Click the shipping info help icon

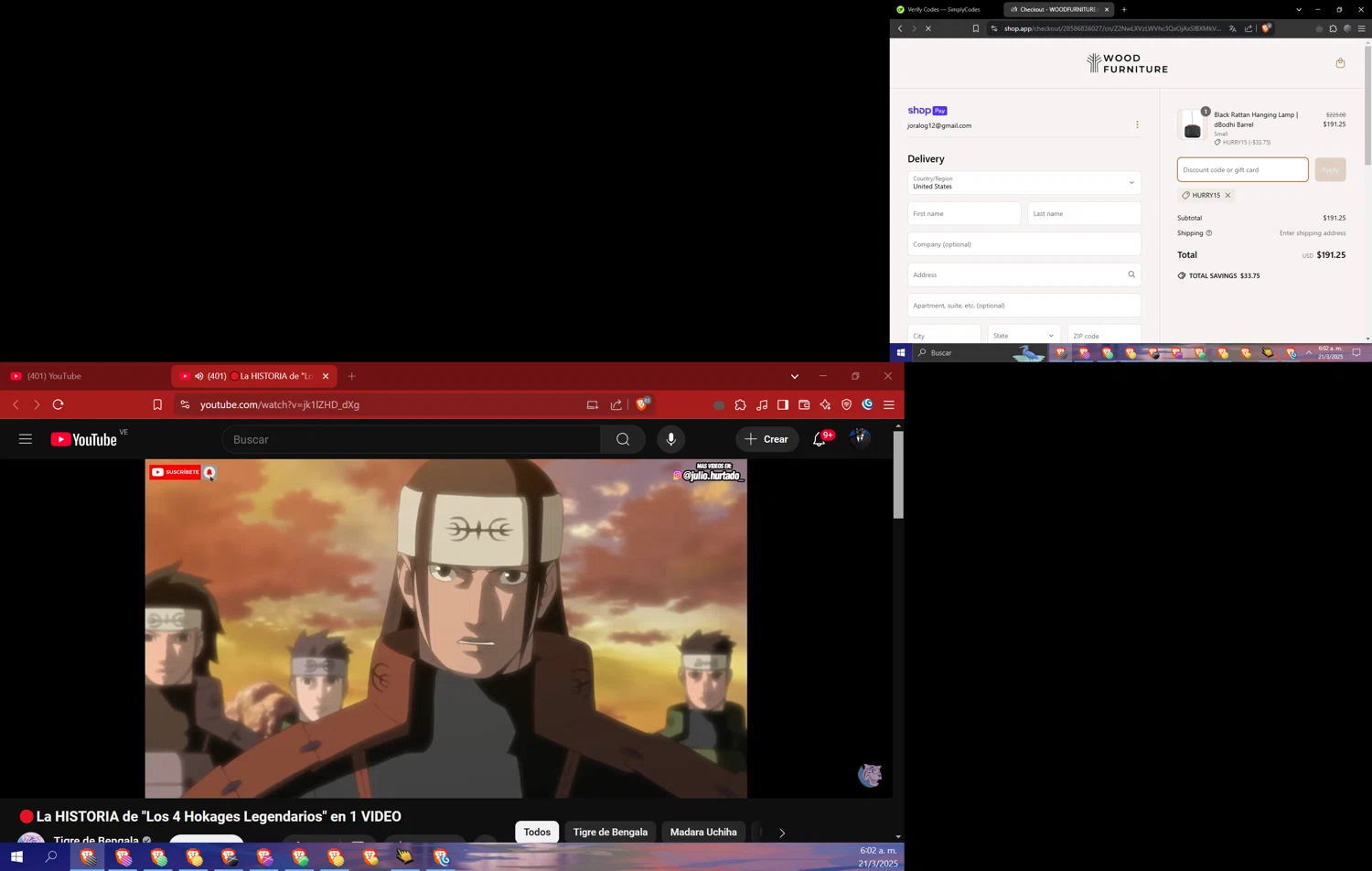[x=1208, y=233]
